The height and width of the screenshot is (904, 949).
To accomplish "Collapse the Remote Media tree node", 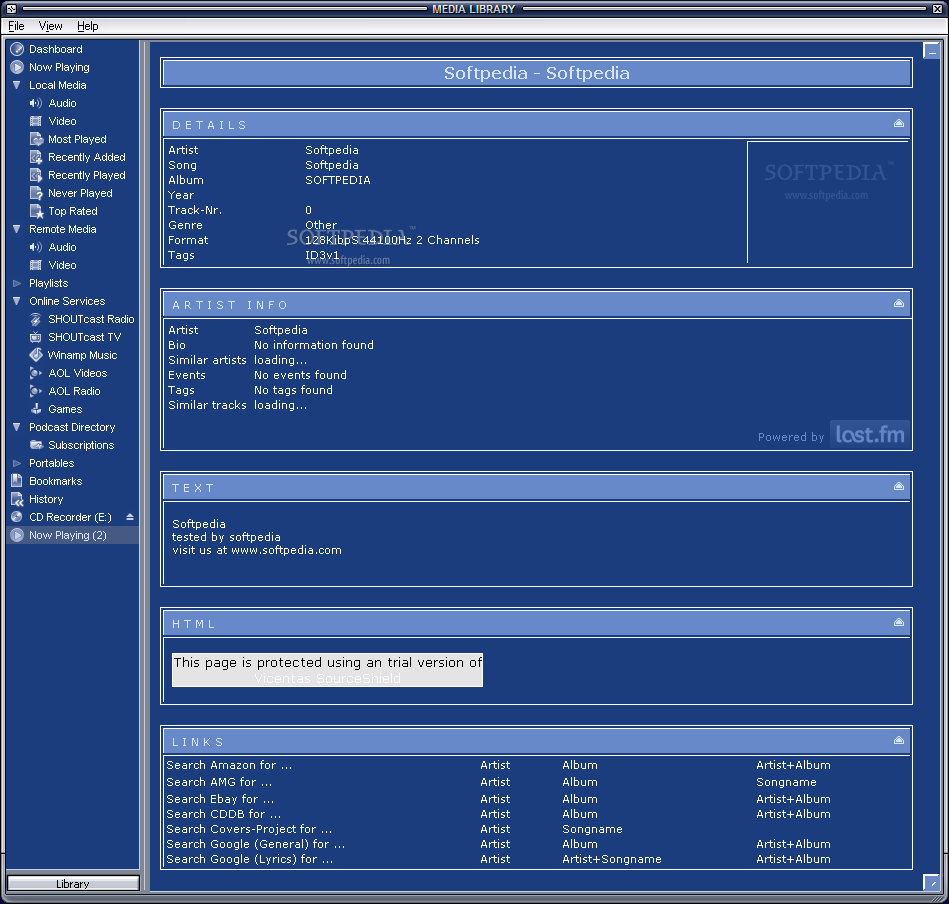I will (x=17, y=229).
